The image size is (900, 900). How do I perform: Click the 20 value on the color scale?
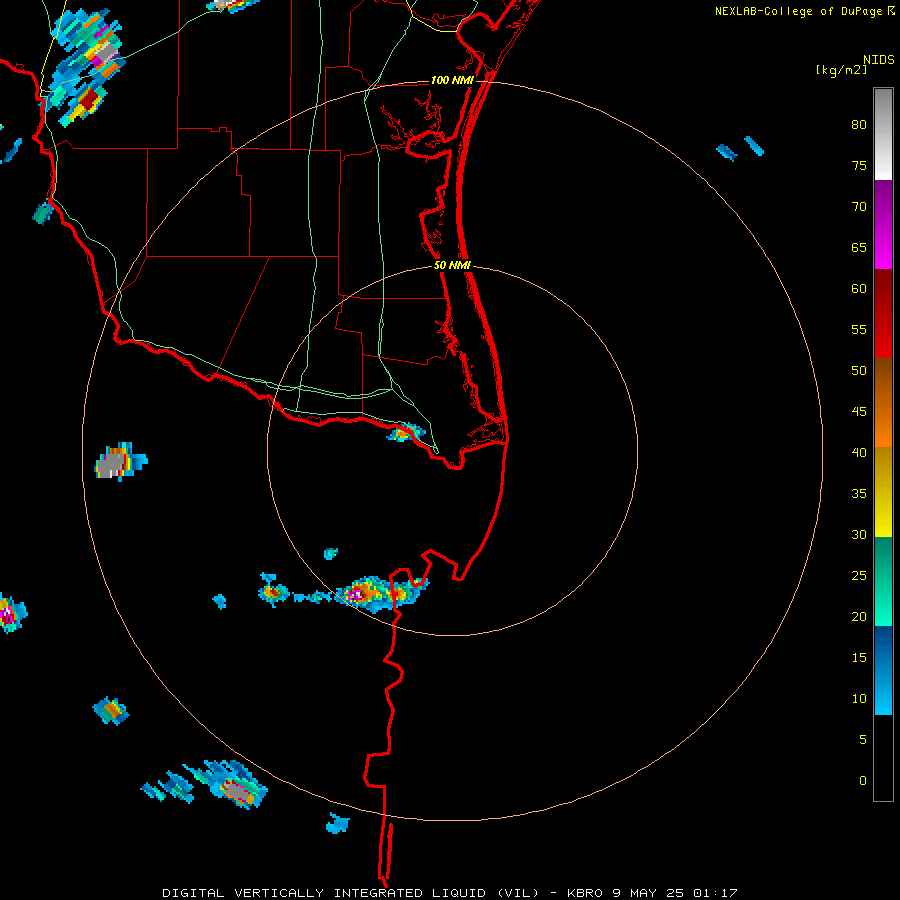point(859,616)
